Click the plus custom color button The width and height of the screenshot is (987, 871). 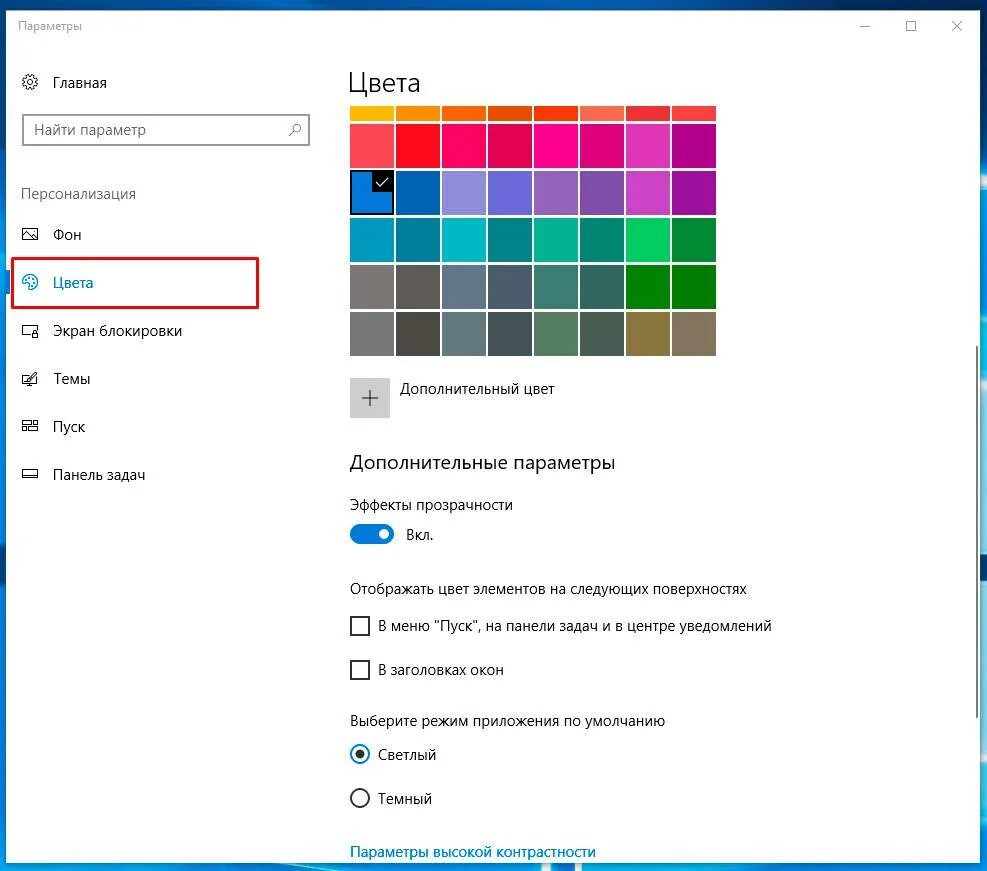pos(369,398)
